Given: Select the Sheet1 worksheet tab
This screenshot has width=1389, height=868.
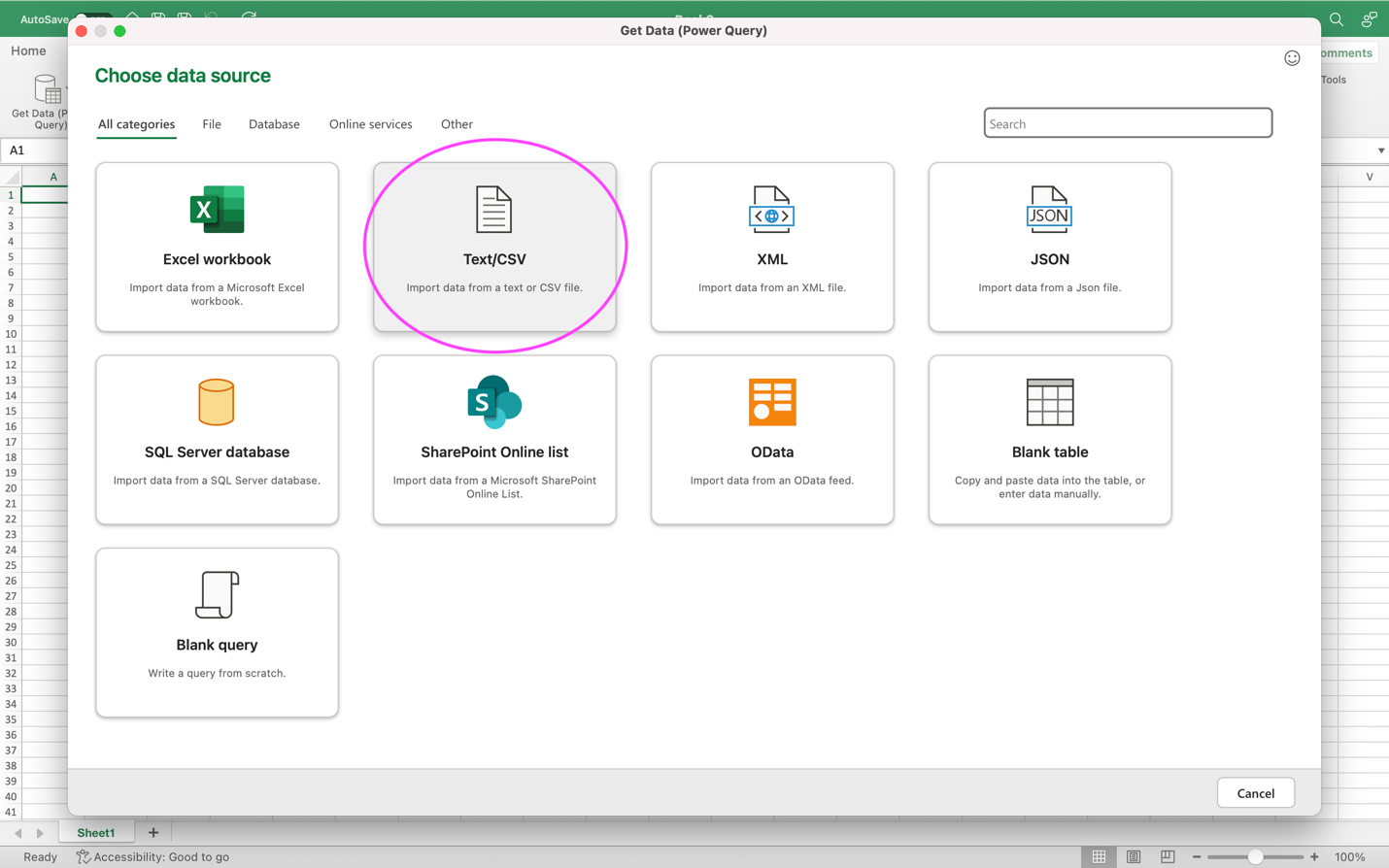Looking at the screenshot, I should point(96,833).
